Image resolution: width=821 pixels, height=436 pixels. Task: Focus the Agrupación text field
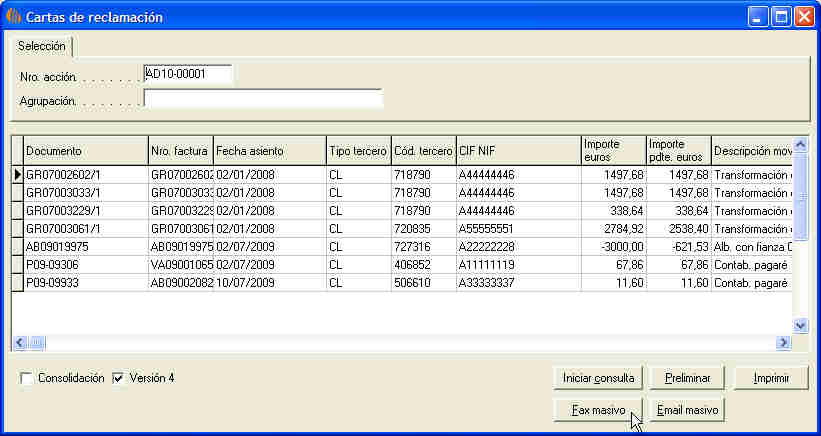tap(263, 99)
